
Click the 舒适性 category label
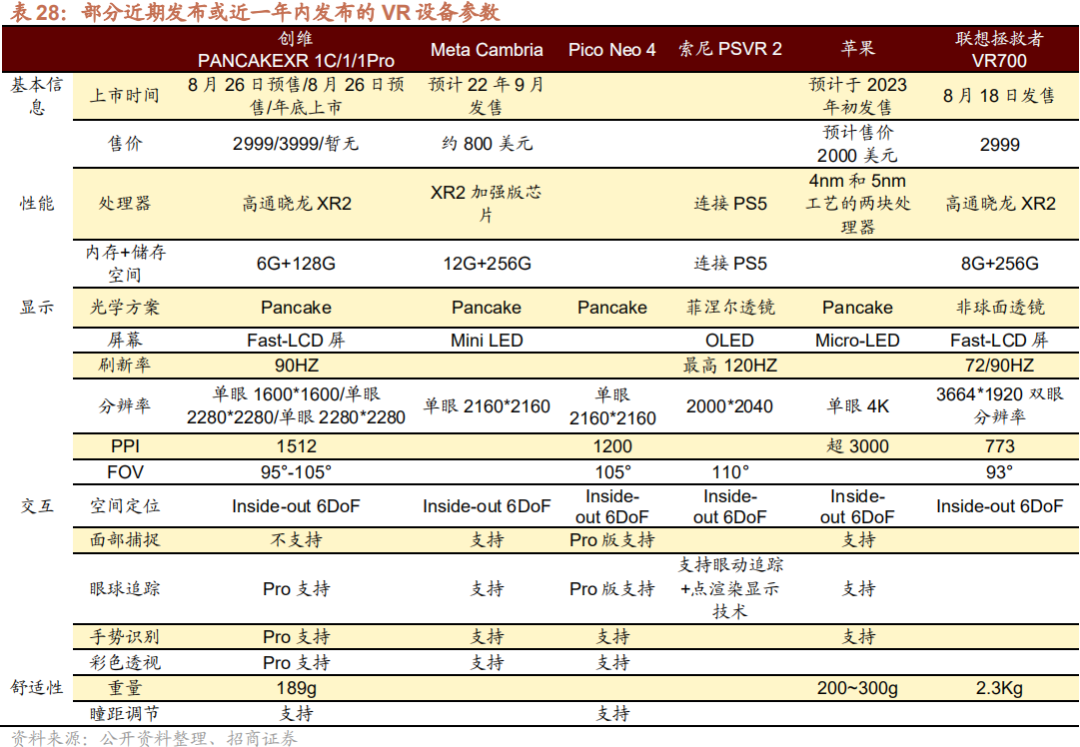(37, 687)
